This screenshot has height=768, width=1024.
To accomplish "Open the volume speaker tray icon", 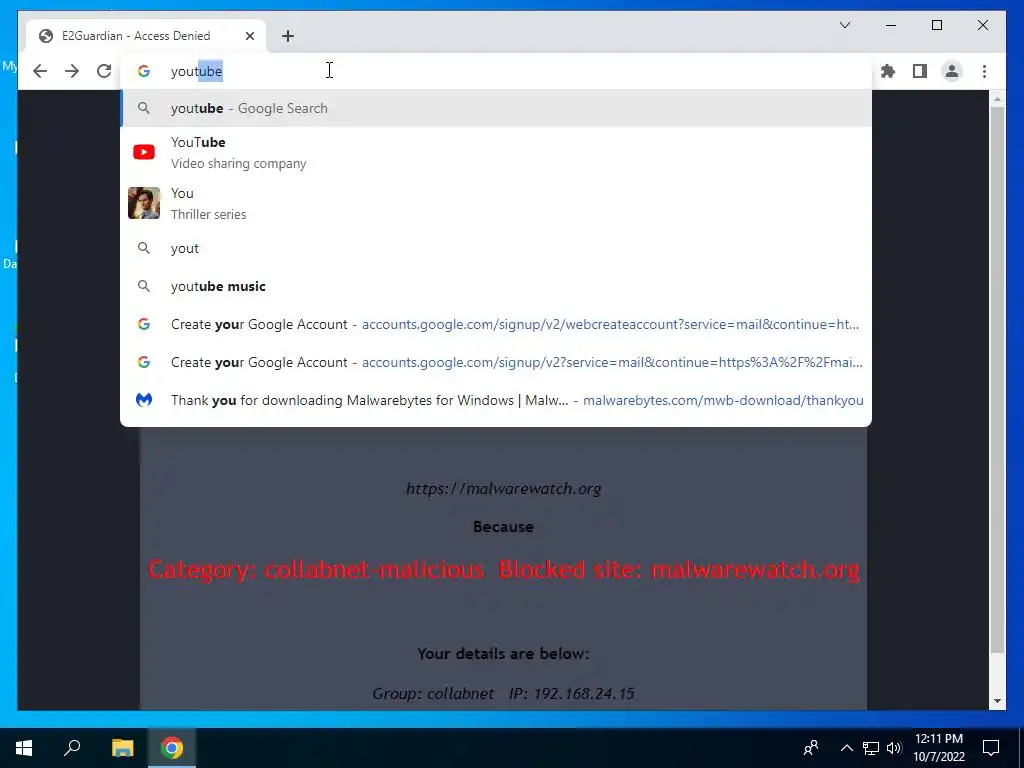I will [894, 748].
